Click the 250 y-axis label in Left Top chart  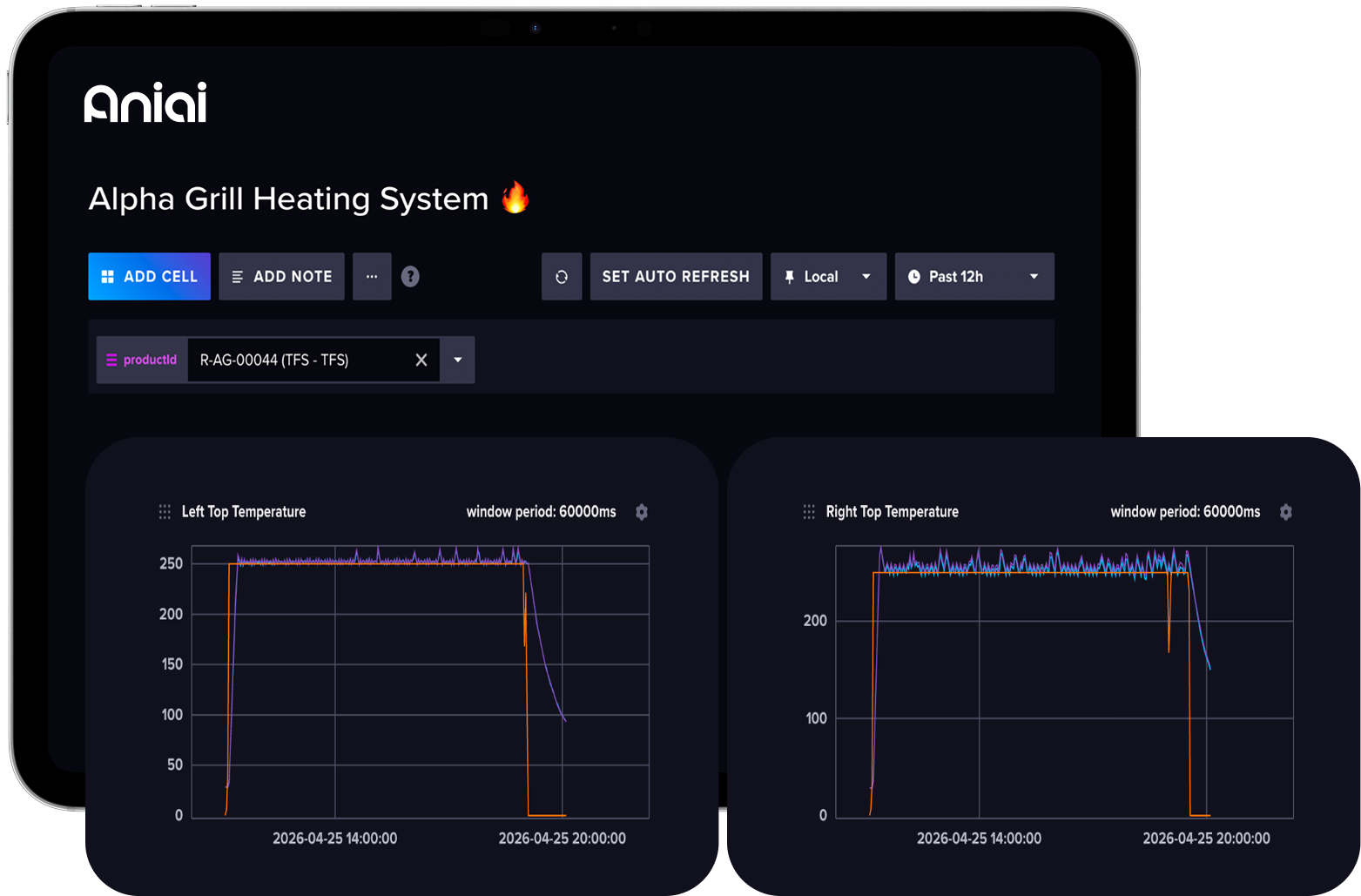coord(172,563)
